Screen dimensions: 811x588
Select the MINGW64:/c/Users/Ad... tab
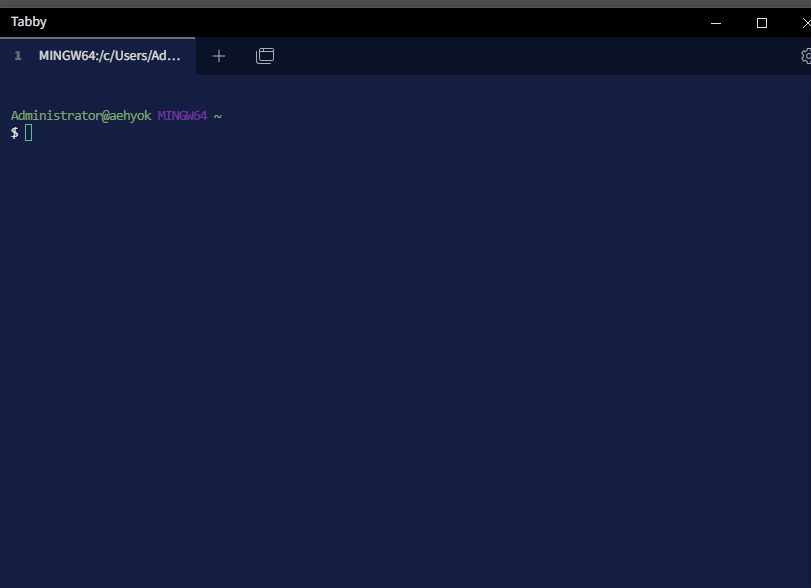pos(98,56)
